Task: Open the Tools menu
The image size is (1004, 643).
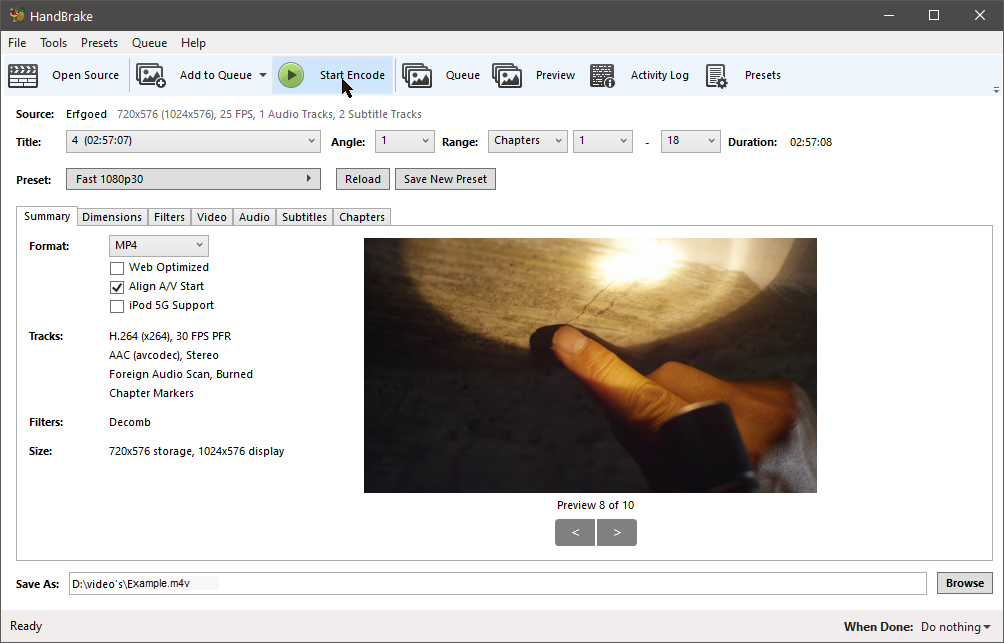Action: click(x=54, y=43)
